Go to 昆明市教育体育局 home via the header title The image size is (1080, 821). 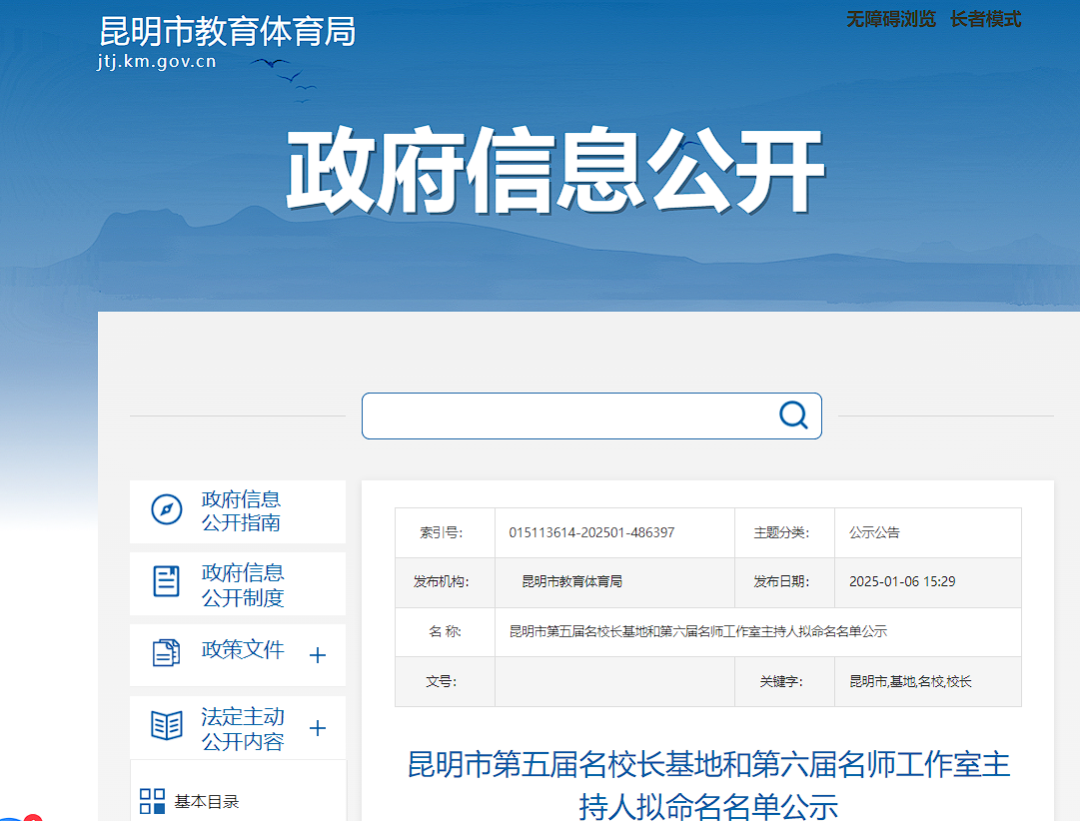(227, 32)
